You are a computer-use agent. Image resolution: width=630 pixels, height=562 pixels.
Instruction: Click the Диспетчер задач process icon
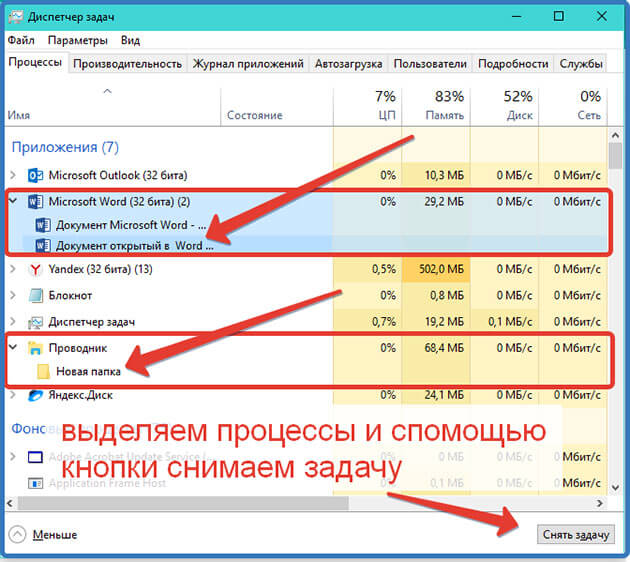(x=35, y=322)
